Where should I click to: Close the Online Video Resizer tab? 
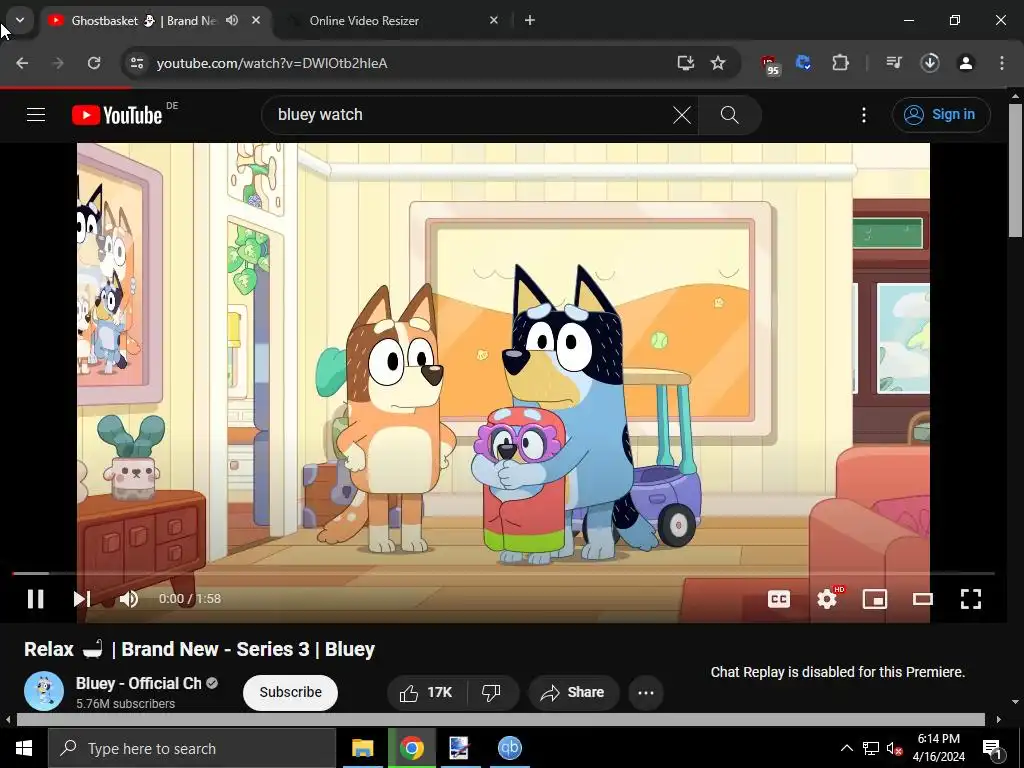(494, 20)
